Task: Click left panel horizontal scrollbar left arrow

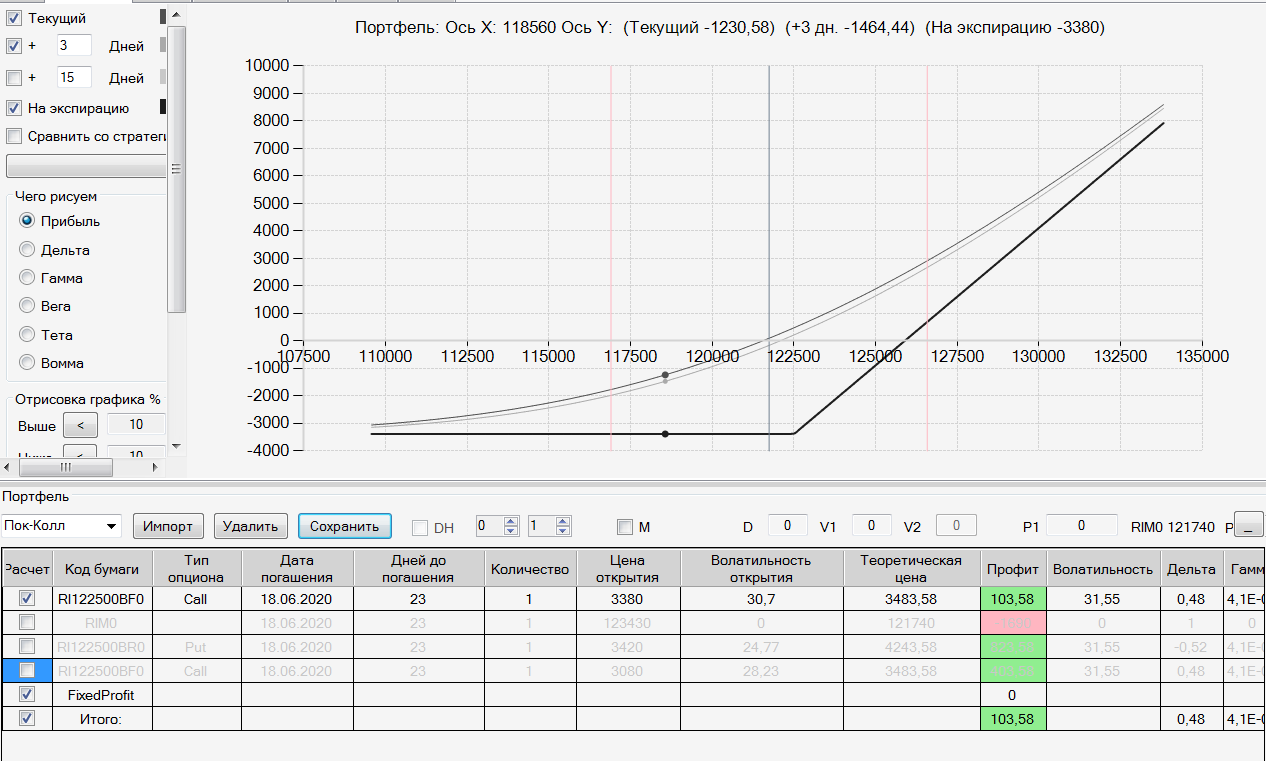Action: pos(9,466)
